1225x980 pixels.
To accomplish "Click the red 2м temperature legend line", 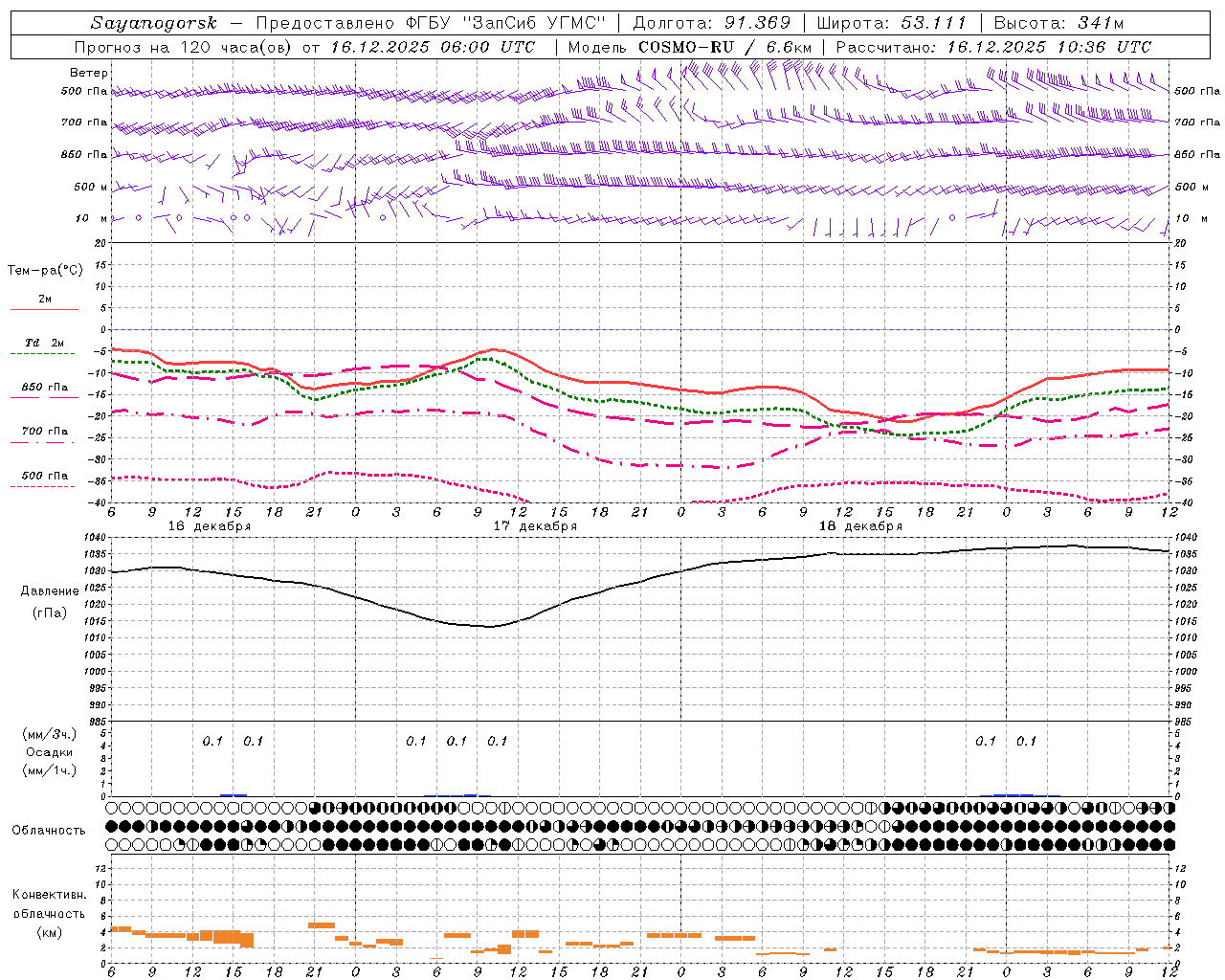I will tap(44, 310).
